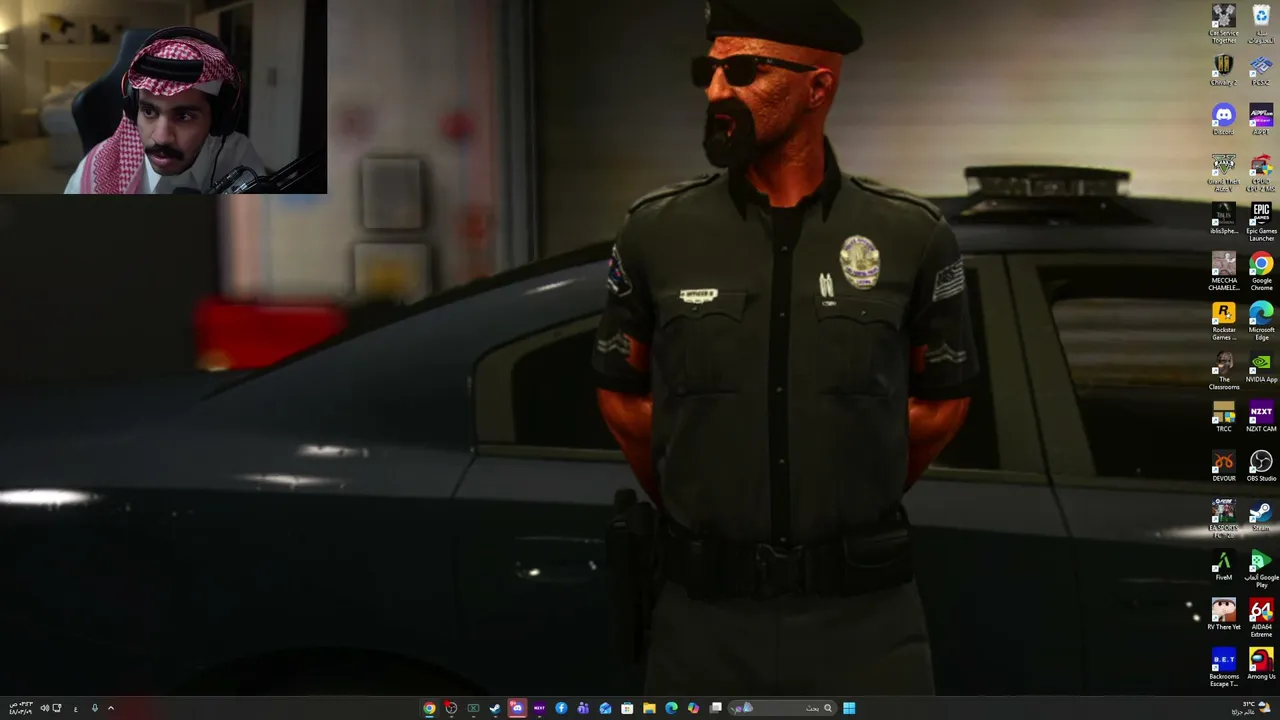Screen dimensions: 1280x720
Task: Open the NVIDIA App desktop shortcut
Action: point(1261,368)
